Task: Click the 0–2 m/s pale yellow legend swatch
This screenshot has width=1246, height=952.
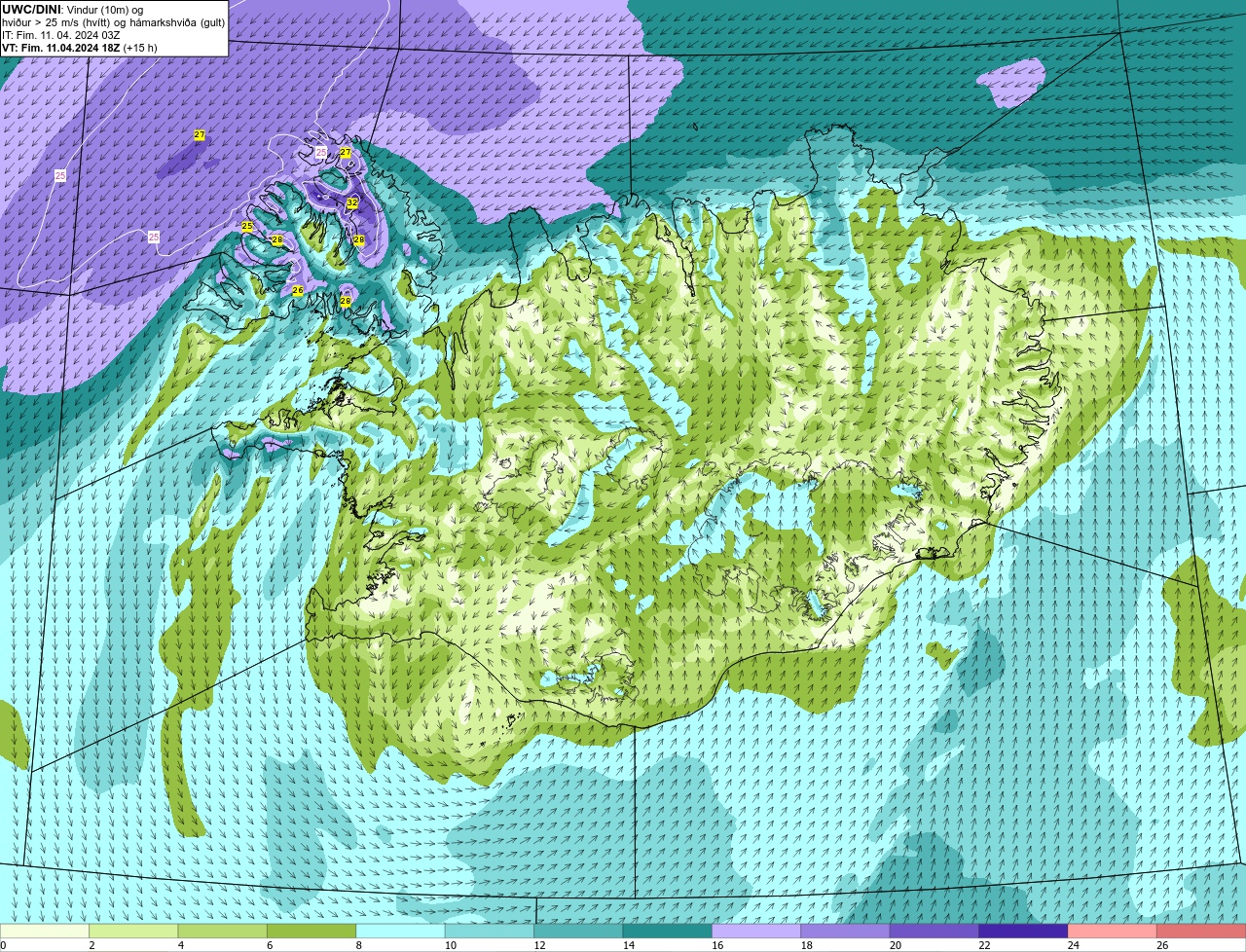Action: pyautogui.click(x=45, y=931)
